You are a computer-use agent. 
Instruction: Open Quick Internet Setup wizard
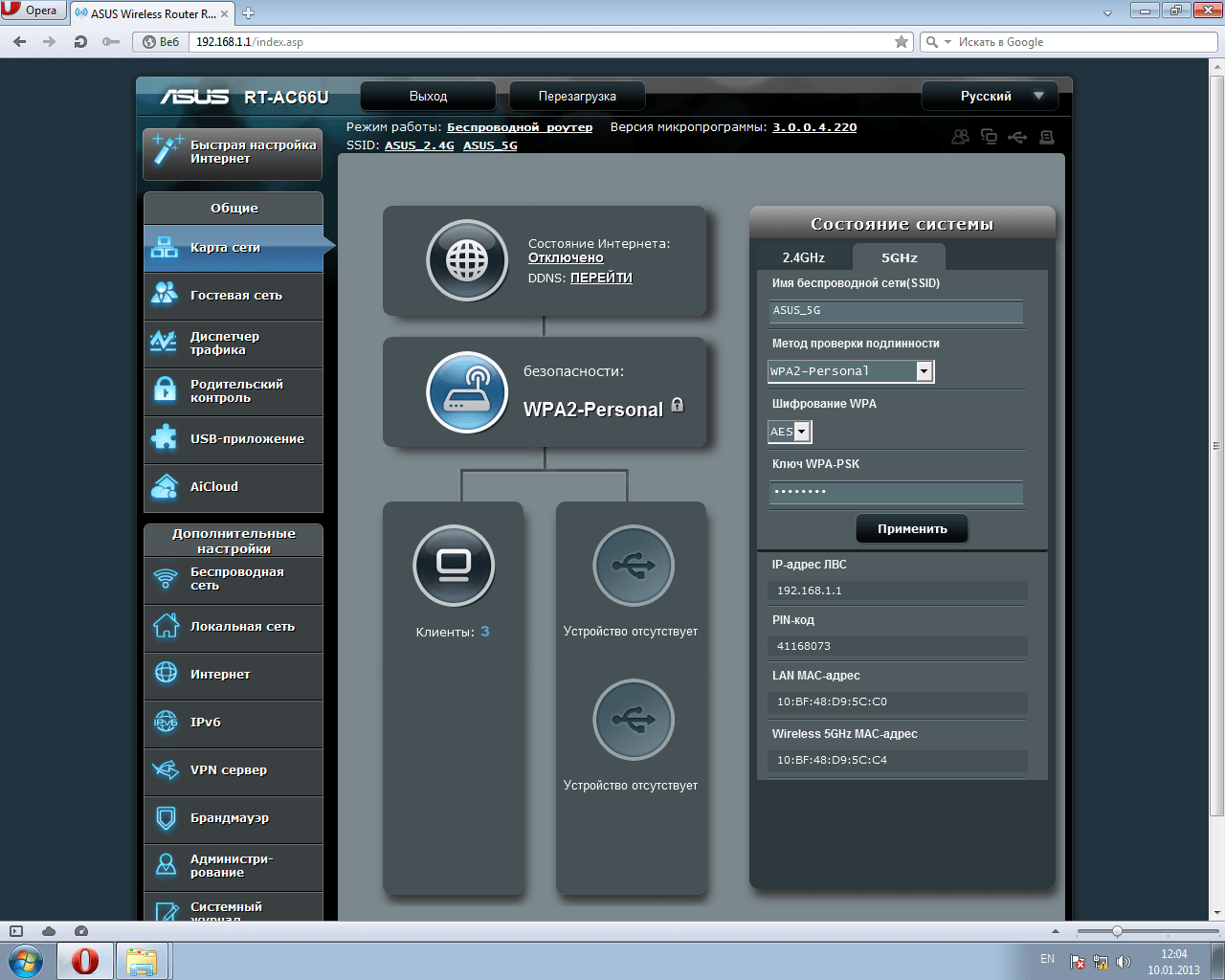[233, 152]
